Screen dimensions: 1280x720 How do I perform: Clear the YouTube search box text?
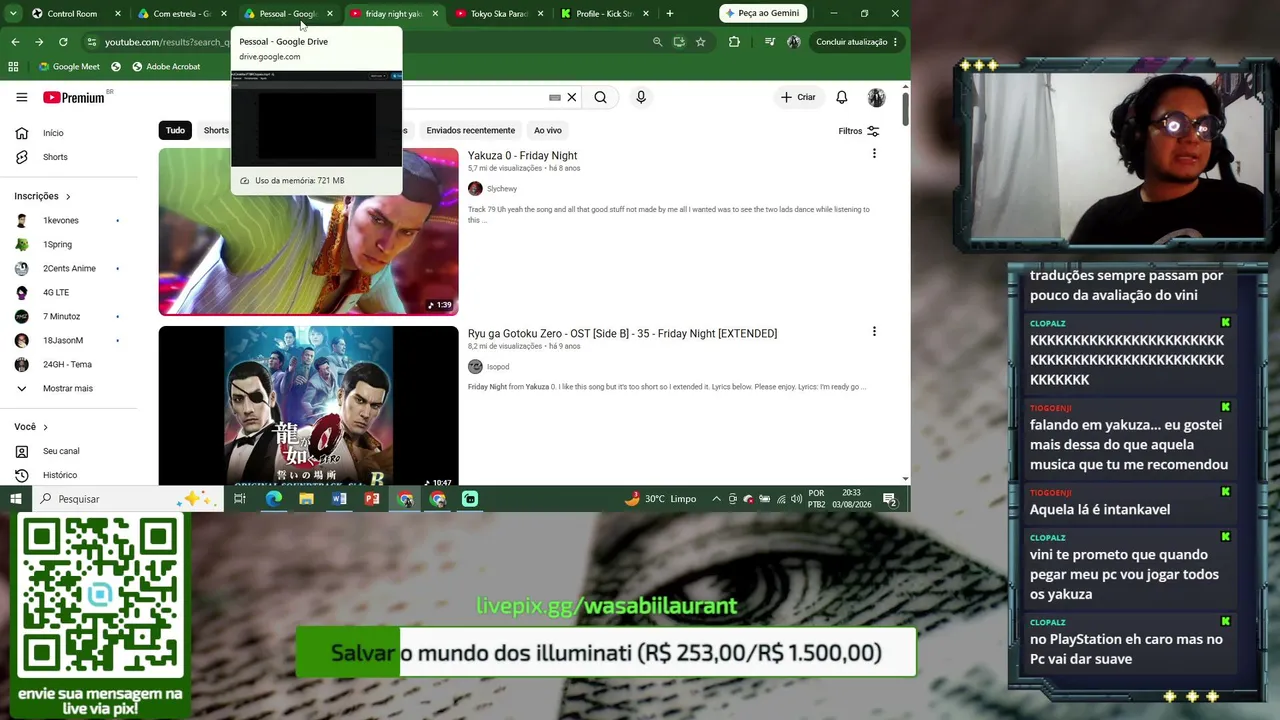click(572, 97)
